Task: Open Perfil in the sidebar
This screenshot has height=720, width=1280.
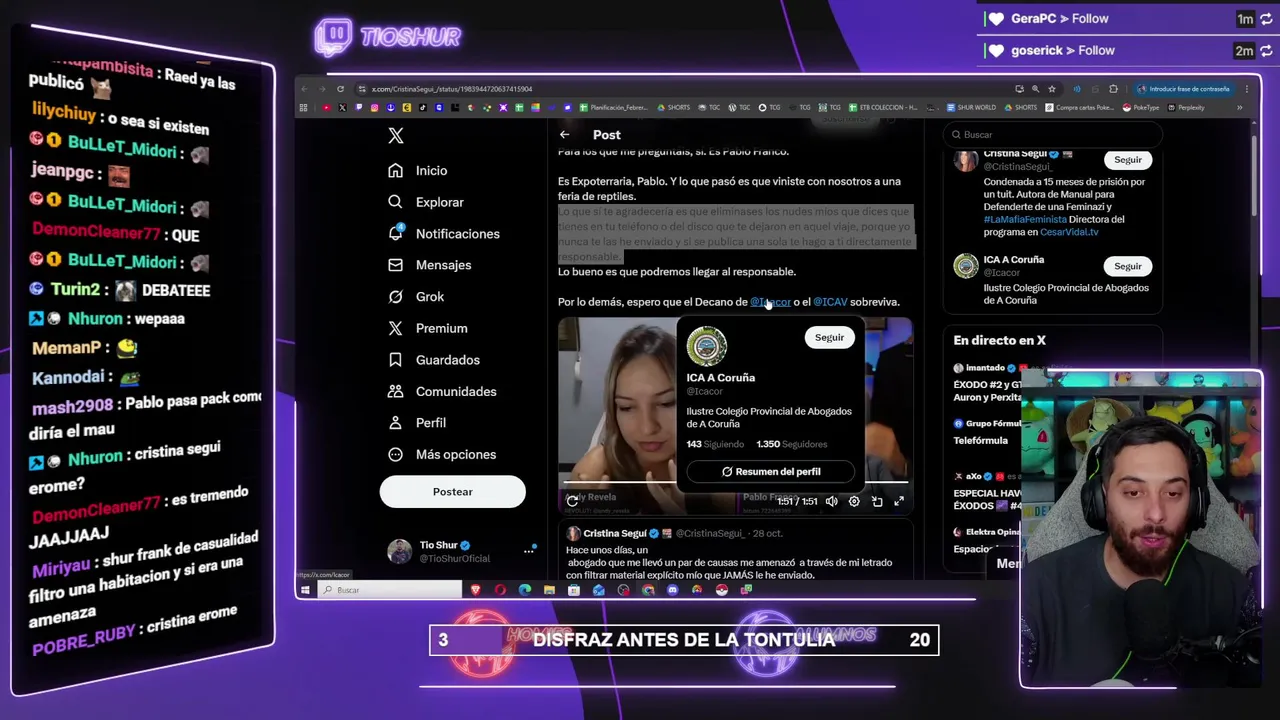Action: (x=418, y=423)
